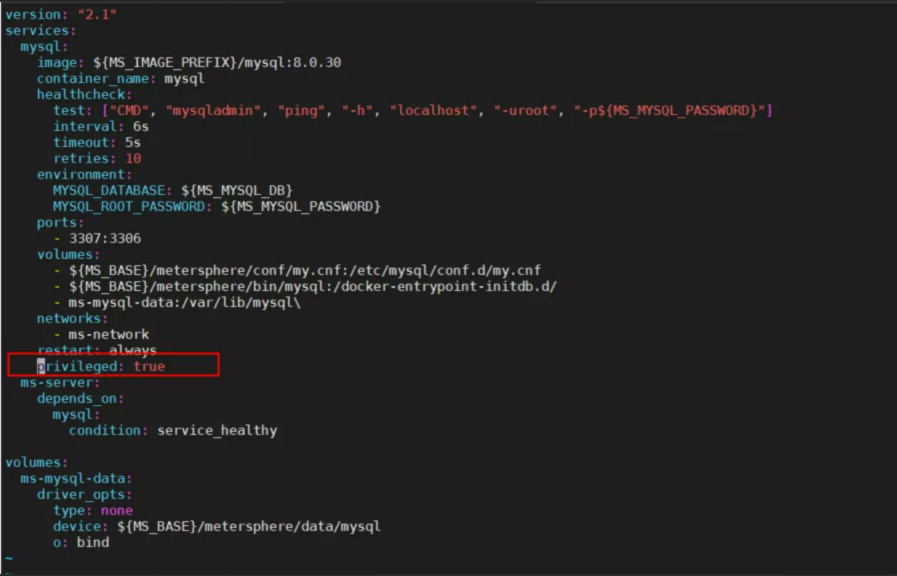
Task: Click the image value ending in mysql:8.0.30
Action: pos(217,62)
